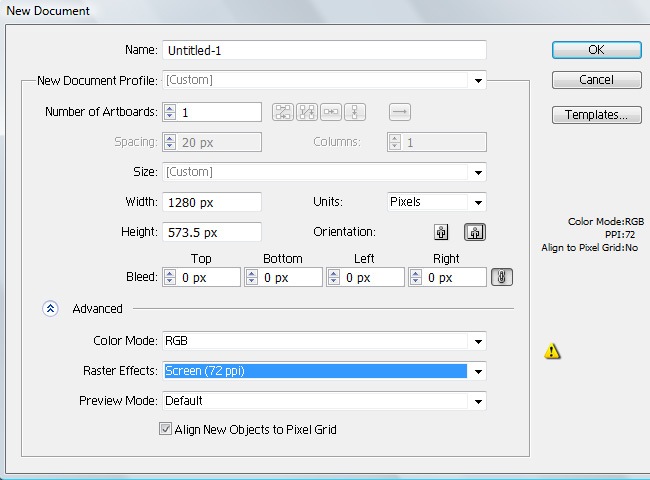
Task: Uncheck Align New Objects to Pixel Grid
Action: click(x=166, y=430)
